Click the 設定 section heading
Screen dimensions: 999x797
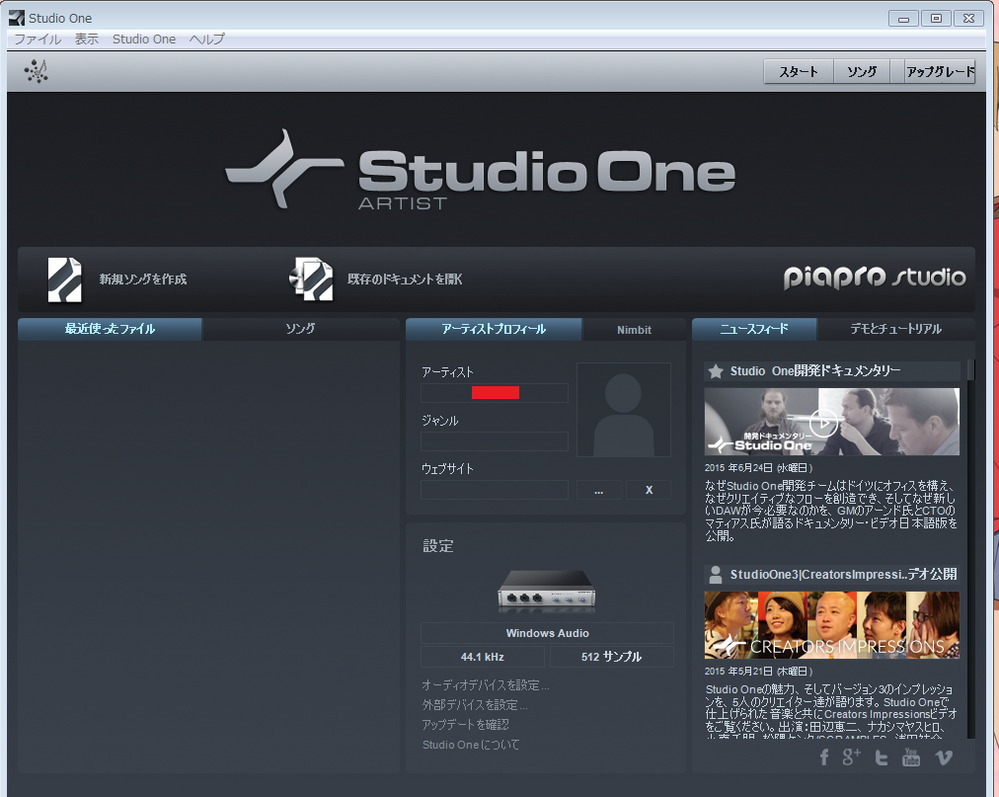tap(438, 546)
